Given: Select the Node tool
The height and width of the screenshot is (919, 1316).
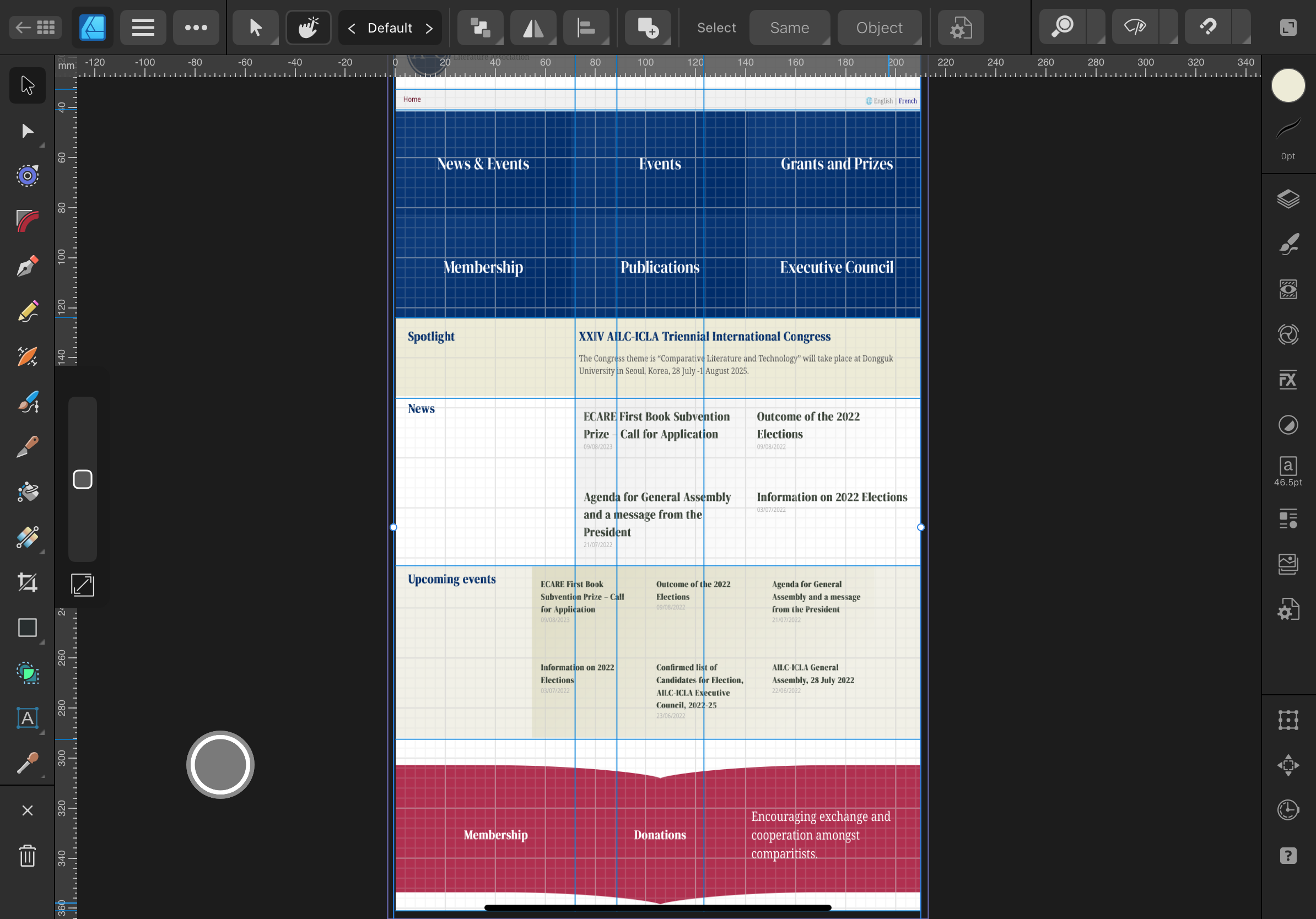Looking at the screenshot, I should tap(27, 131).
